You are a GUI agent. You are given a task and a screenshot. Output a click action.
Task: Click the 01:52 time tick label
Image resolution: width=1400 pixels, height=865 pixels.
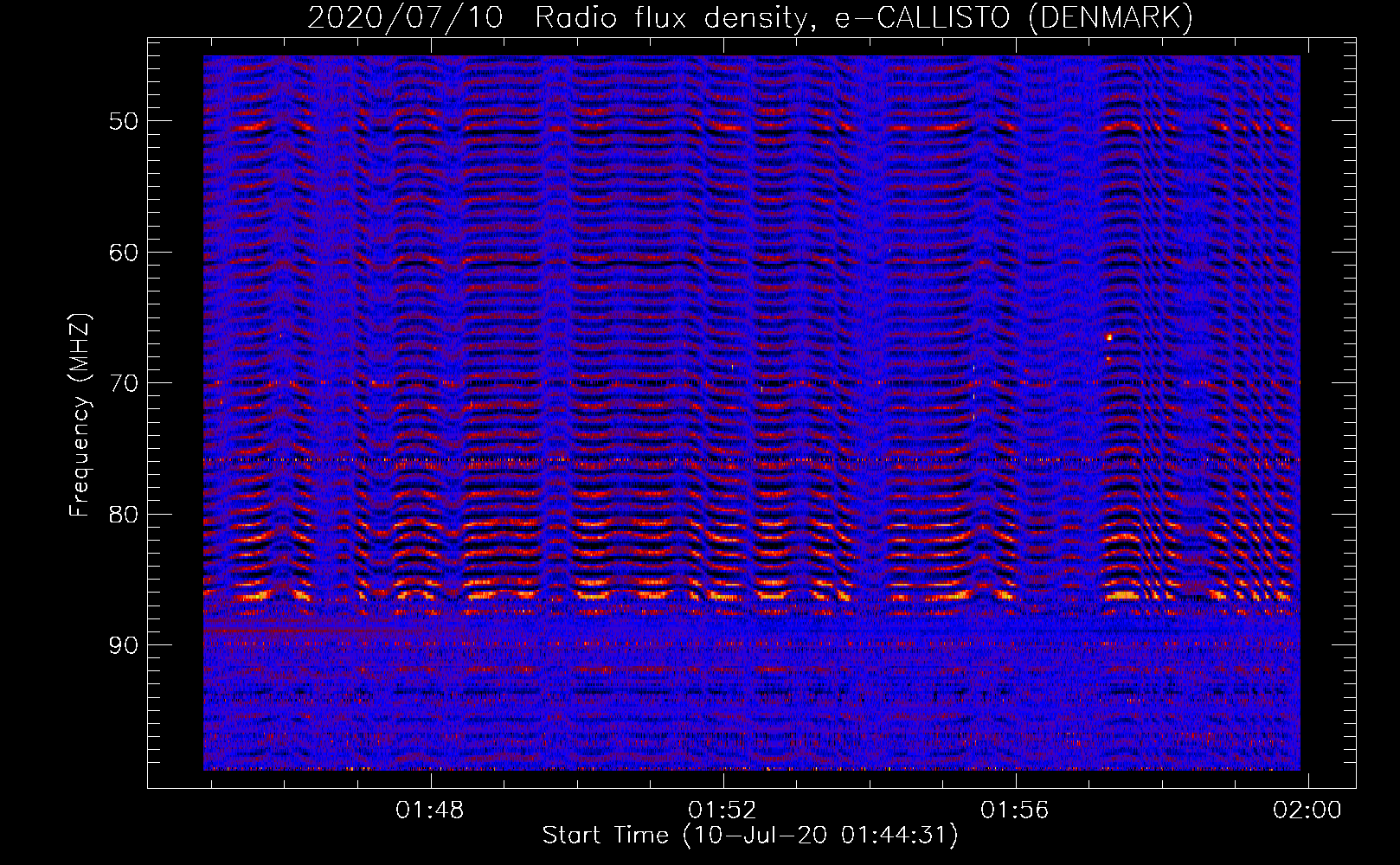click(722, 811)
